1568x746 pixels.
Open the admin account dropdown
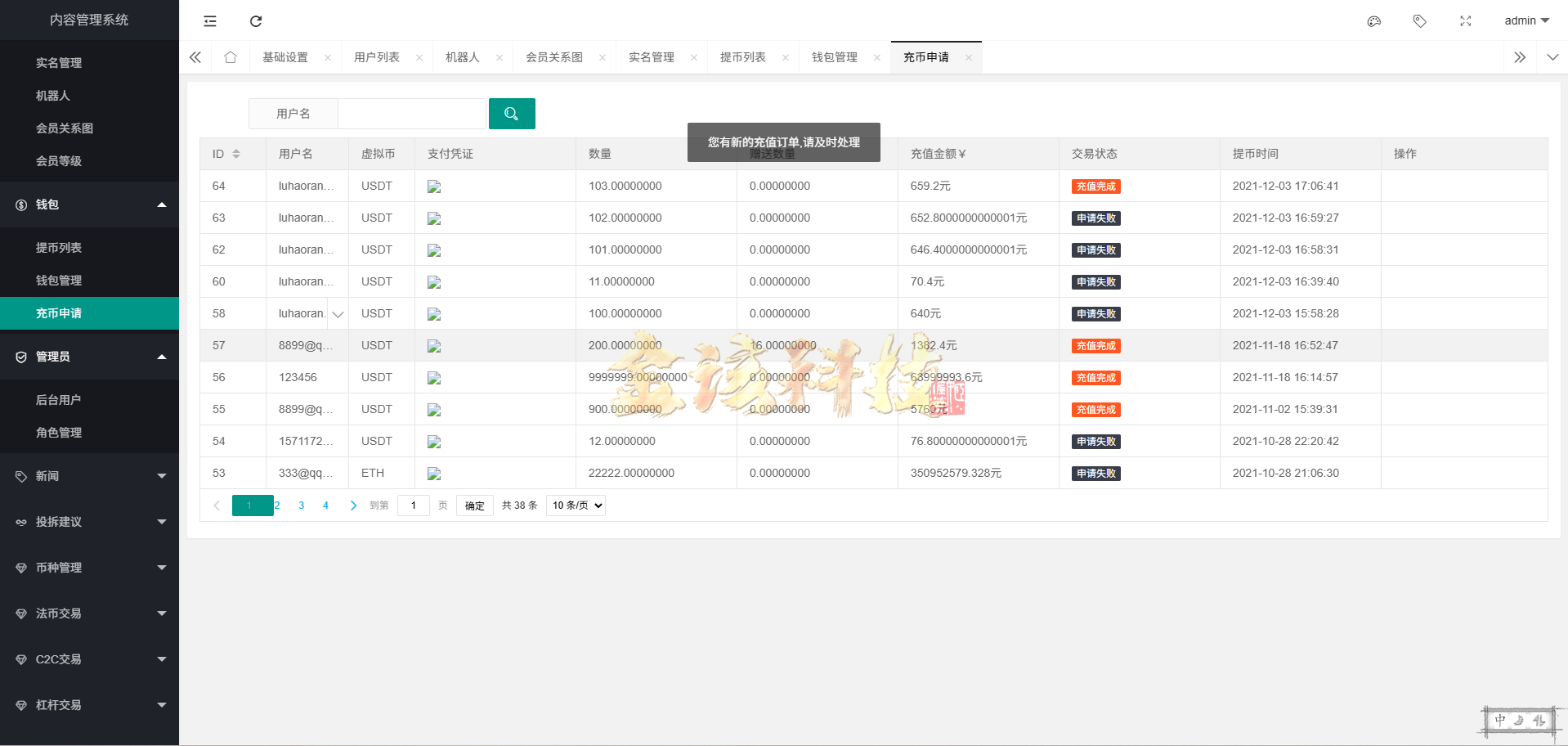tap(1525, 20)
